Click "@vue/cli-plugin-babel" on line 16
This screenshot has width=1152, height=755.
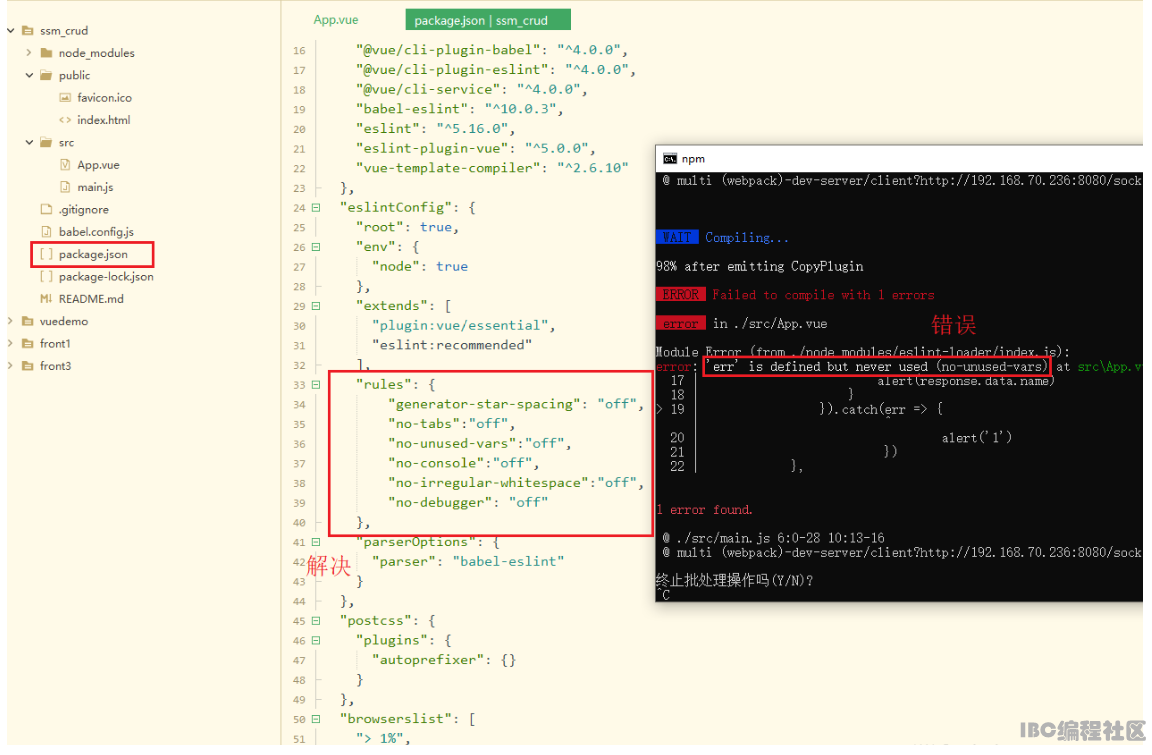pos(448,50)
